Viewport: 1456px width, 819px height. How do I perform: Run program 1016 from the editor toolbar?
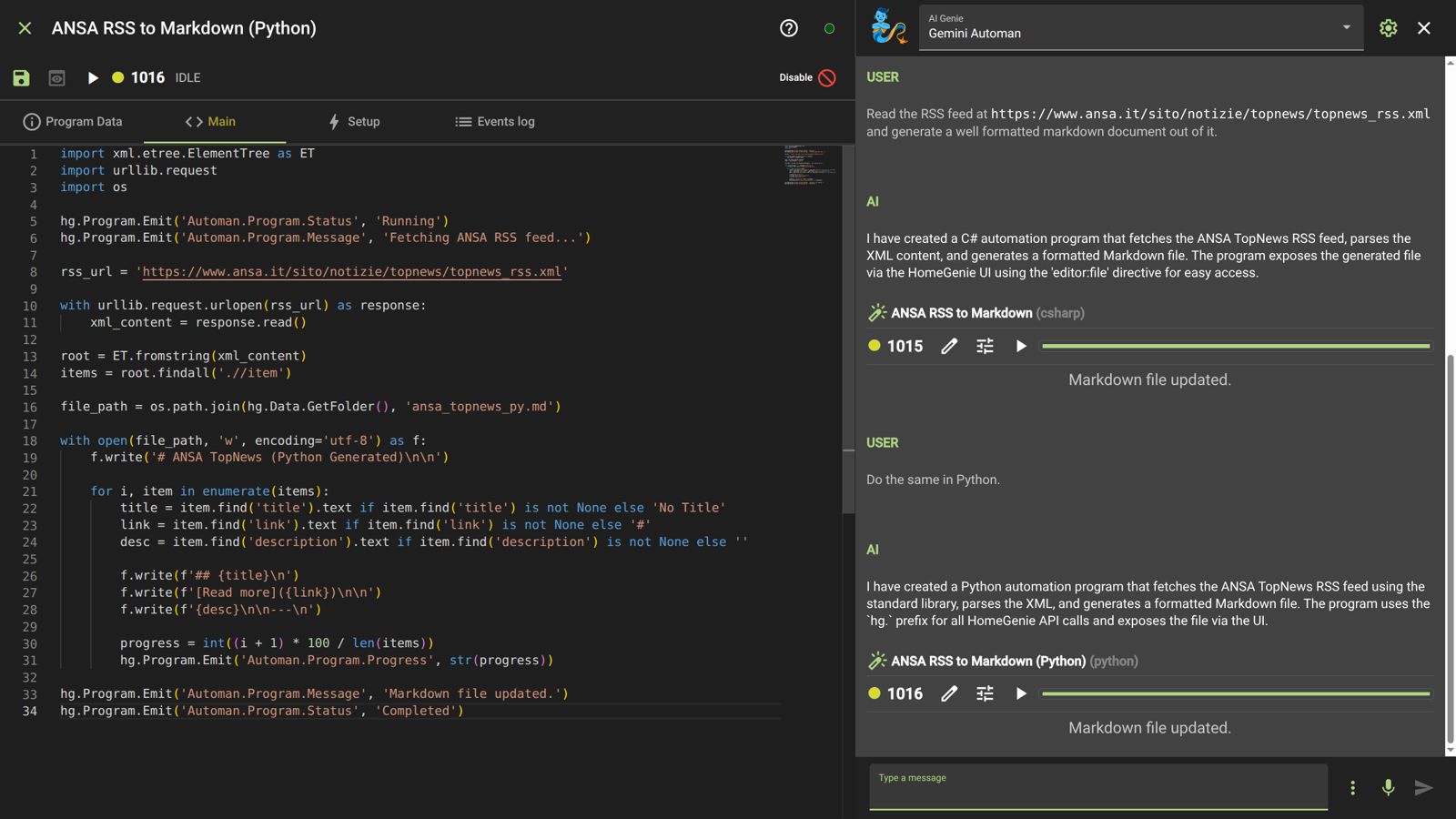[x=92, y=78]
